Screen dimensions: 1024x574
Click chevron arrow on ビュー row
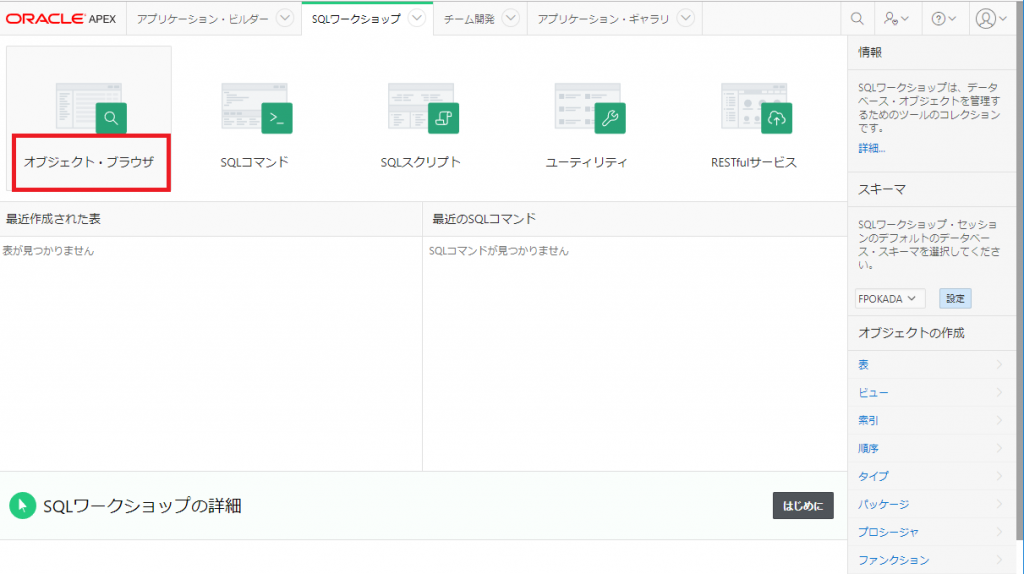tap(999, 392)
